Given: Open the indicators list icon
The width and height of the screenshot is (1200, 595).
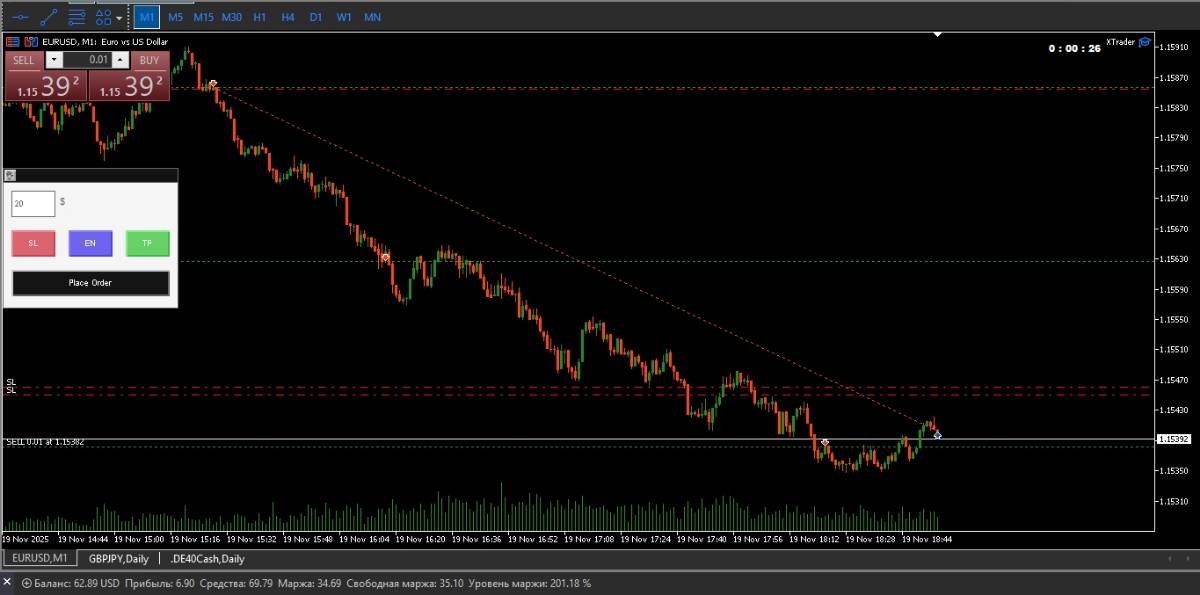Looking at the screenshot, I should point(76,17).
